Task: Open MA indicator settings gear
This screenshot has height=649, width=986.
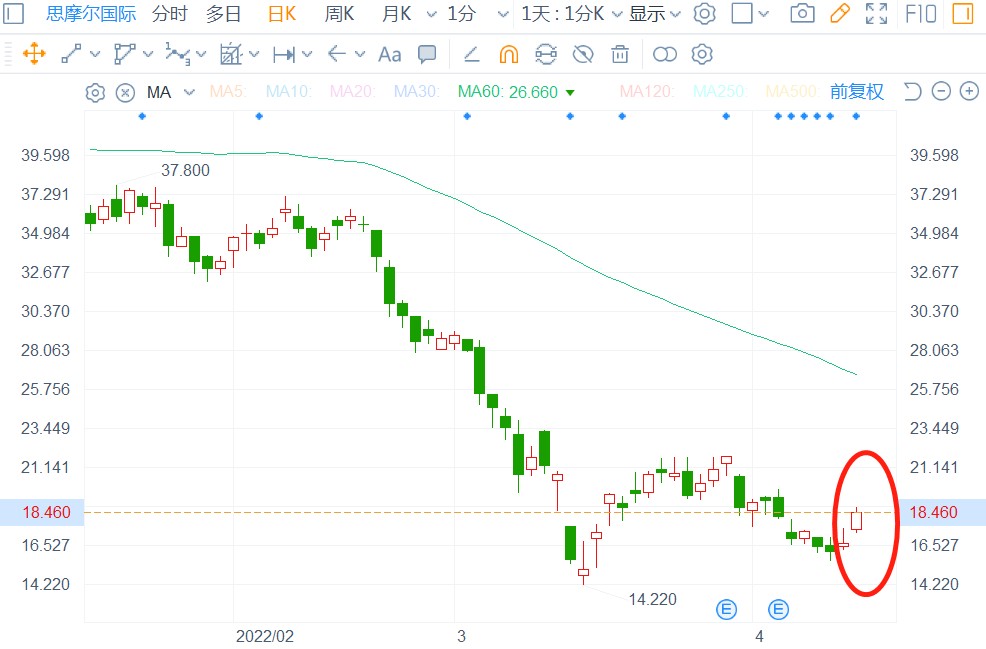Action: point(95,93)
